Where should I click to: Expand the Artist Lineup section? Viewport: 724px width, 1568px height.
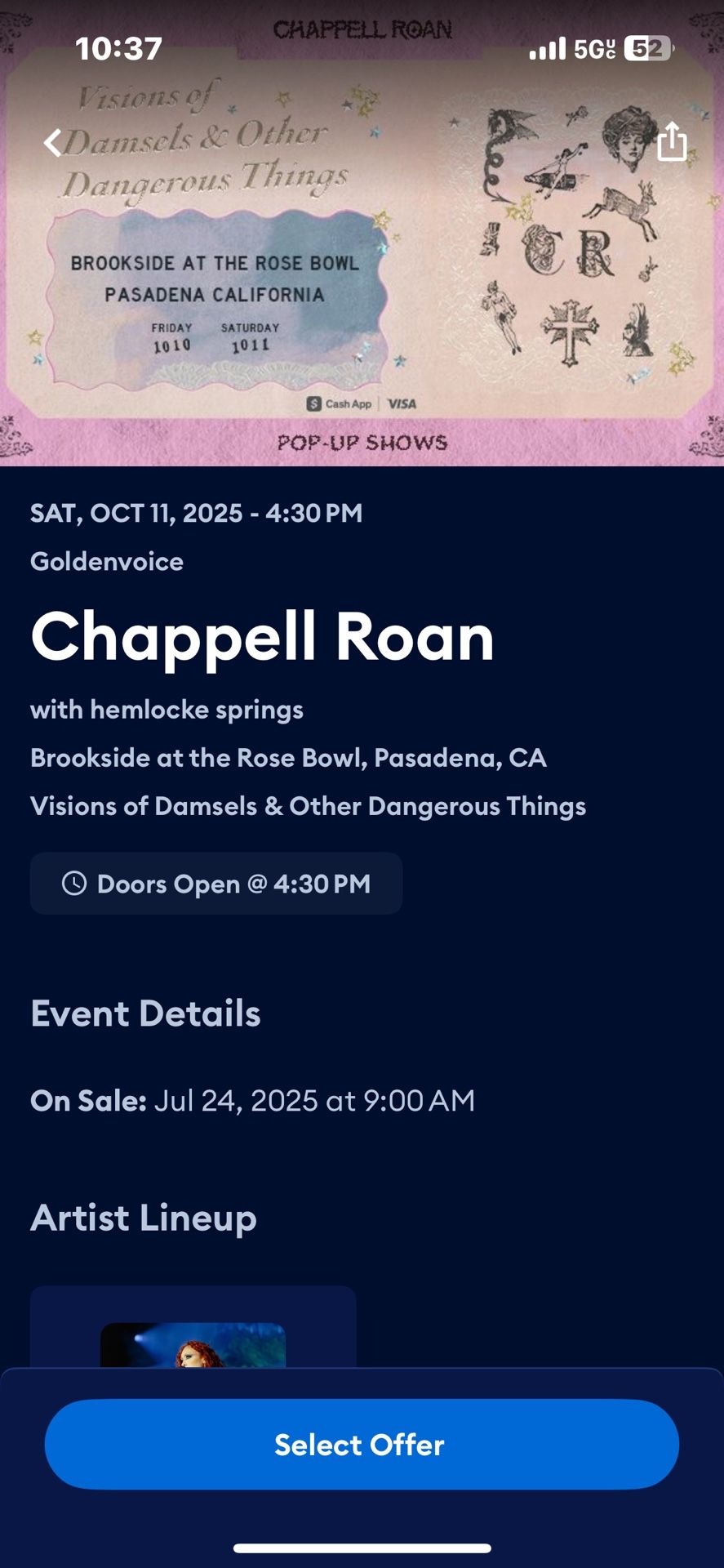coord(143,1218)
